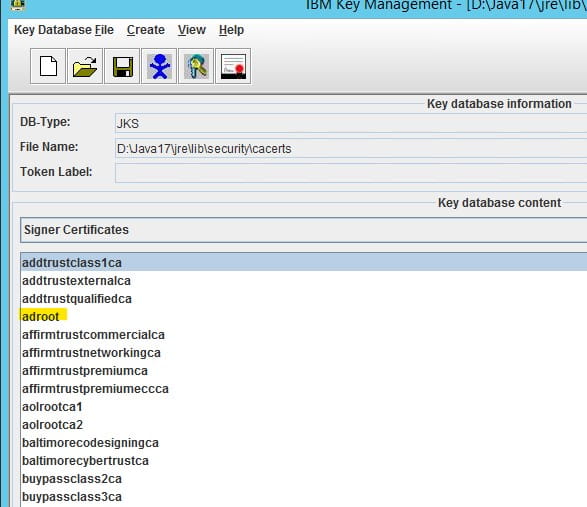Select baltimorecybertrustca from the list
The image size is (587, 507).
[x=85, y=461]
